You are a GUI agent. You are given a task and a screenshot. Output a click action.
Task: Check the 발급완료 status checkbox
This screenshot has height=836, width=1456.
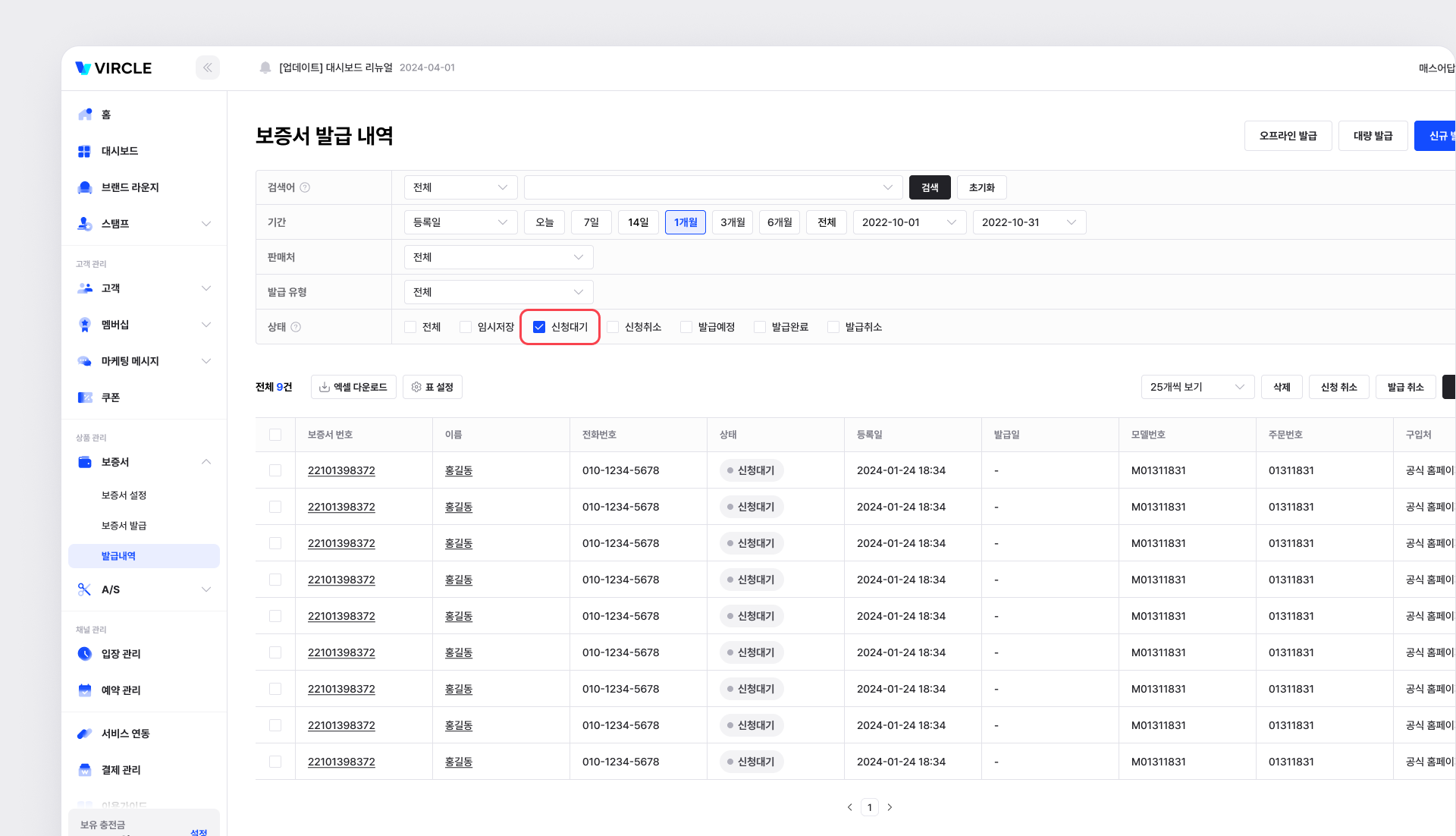[x=760, y=327]
